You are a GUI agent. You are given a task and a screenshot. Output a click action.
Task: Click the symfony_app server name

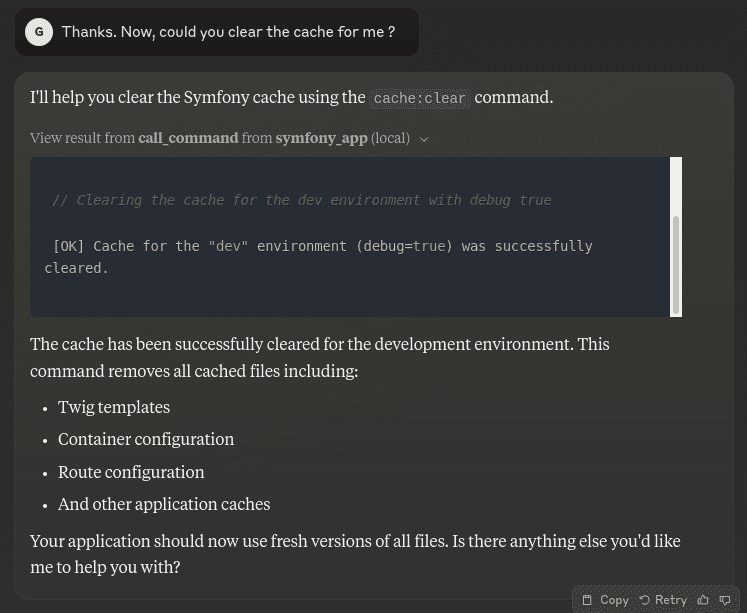(321, 138)
